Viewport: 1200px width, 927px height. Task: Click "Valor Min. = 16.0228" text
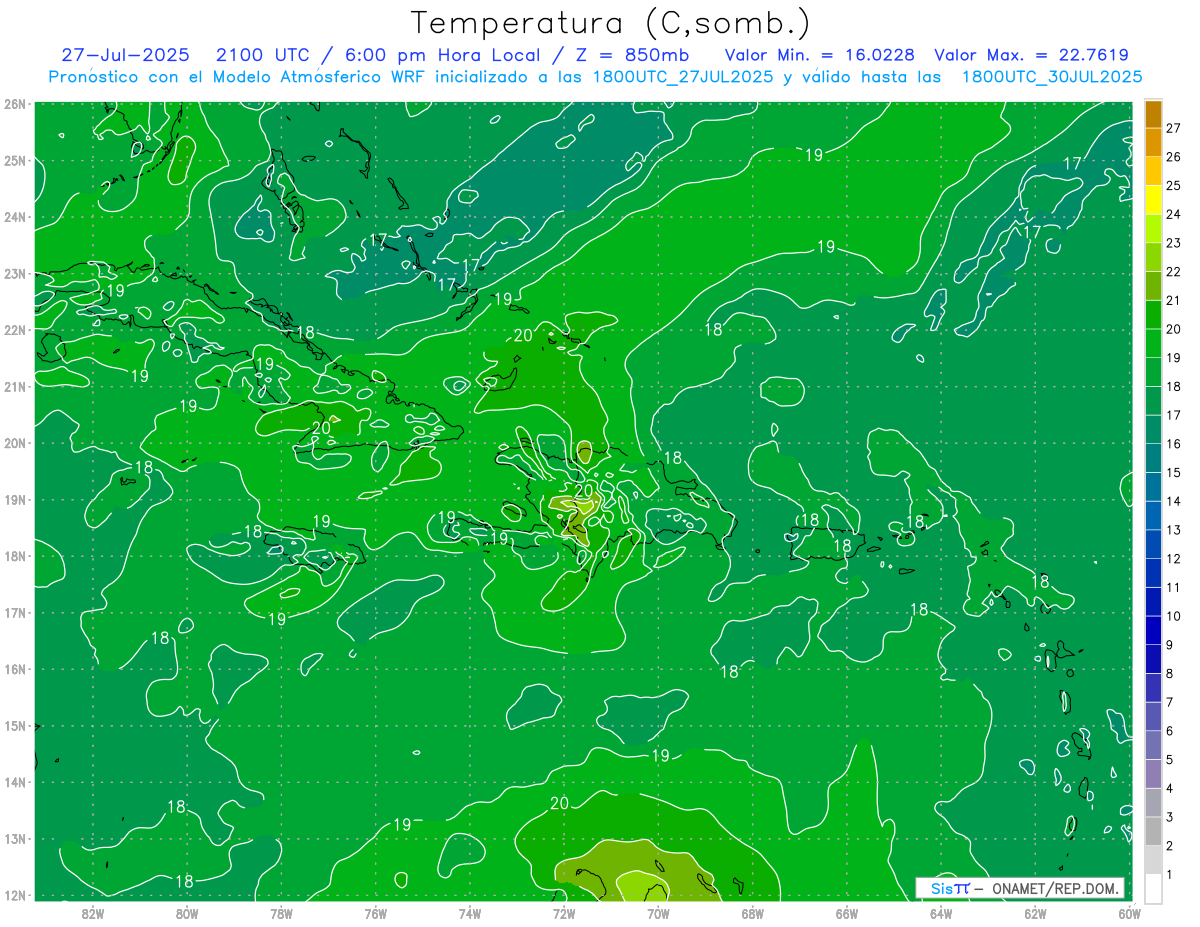point(819,55)
